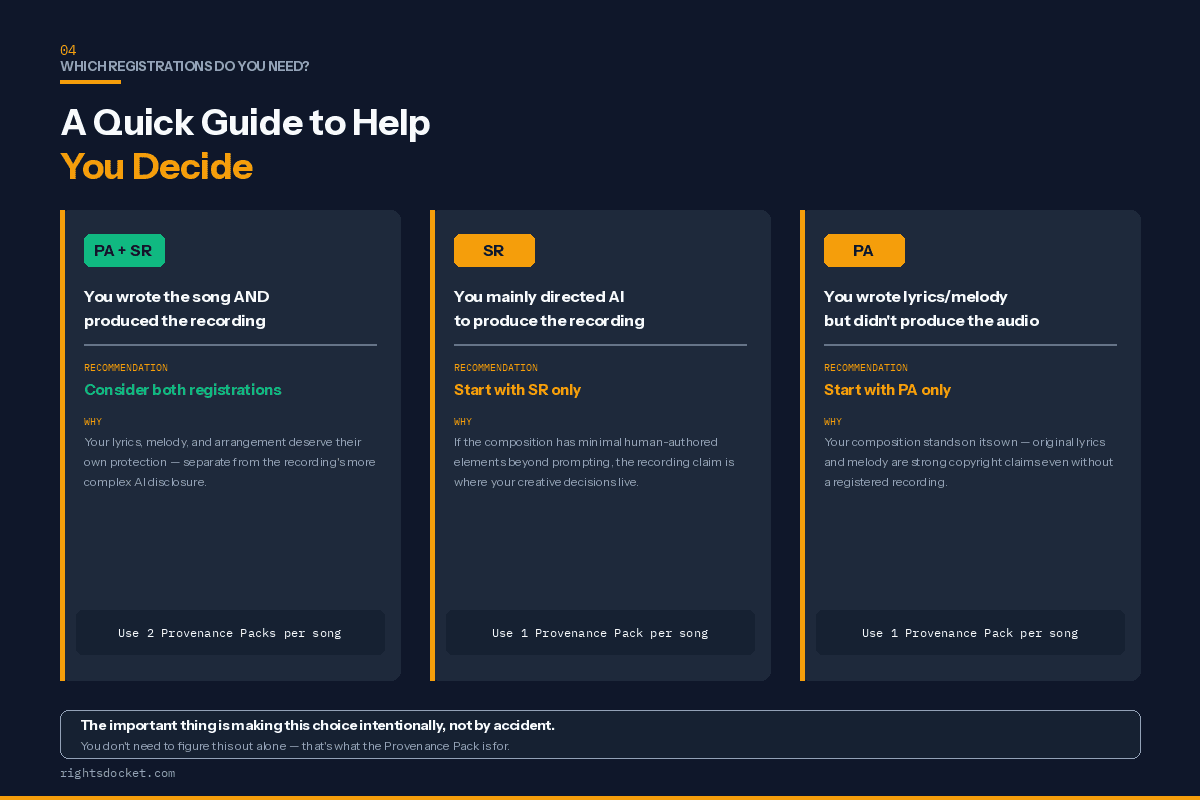
Task: Click the WHY label in the PA + SR card
Action: [x=93, y=422]
